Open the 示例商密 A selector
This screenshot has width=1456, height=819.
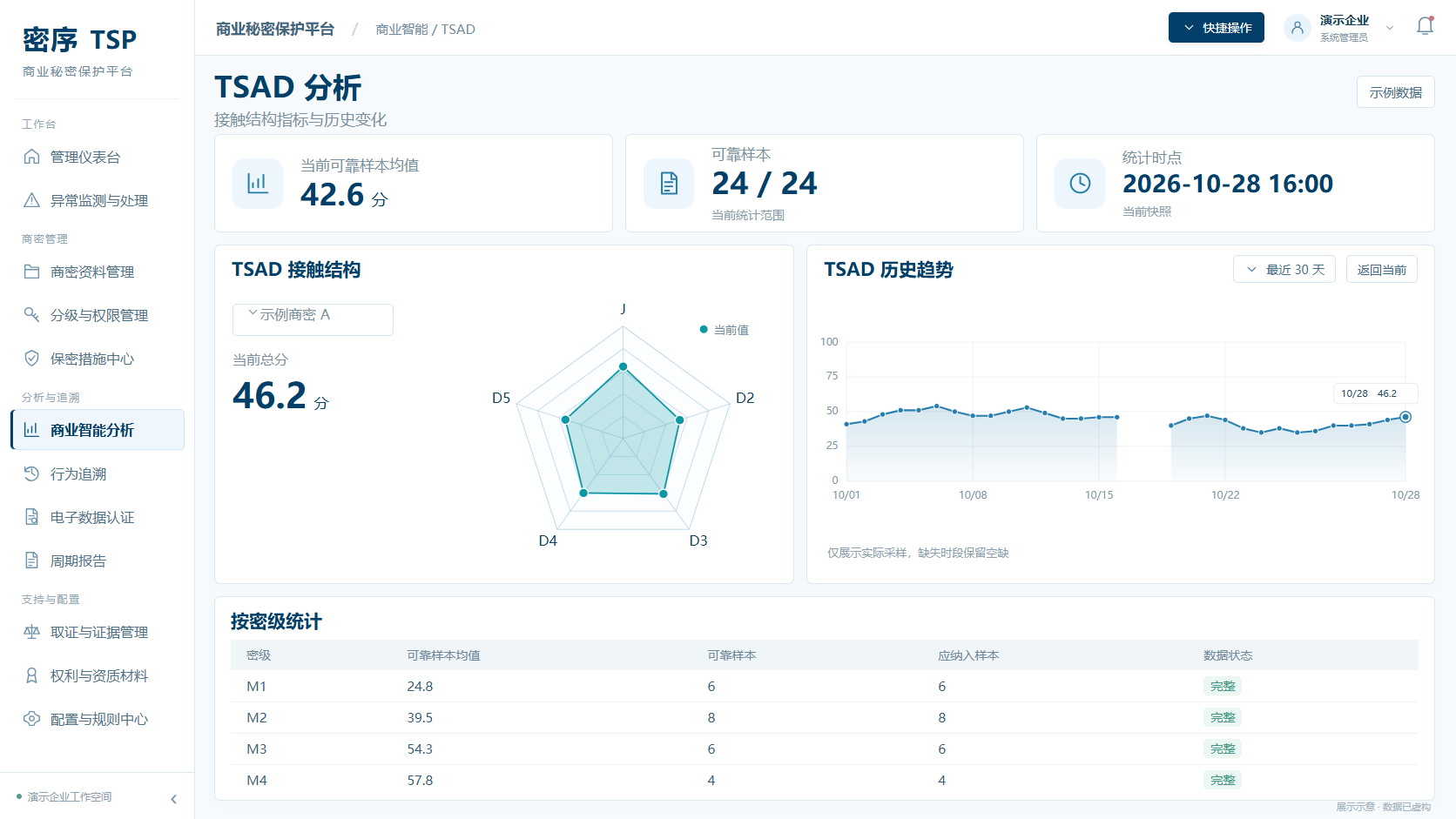(313, 319)
